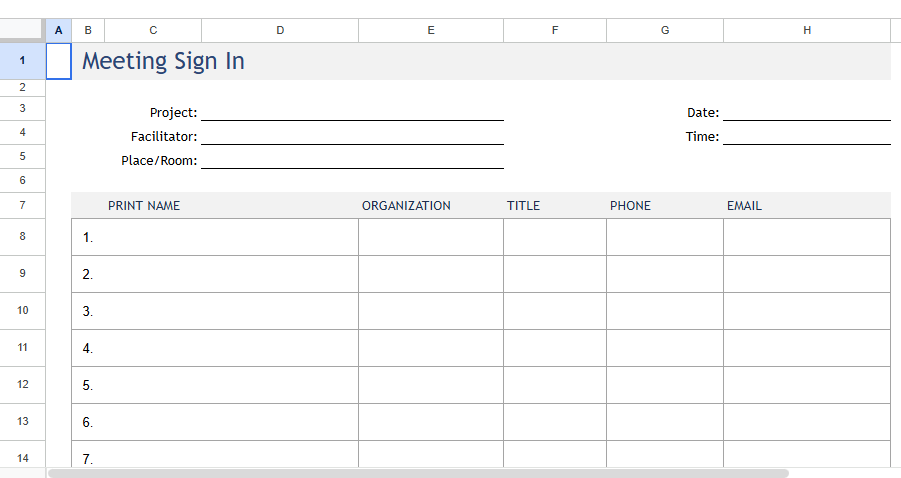Viewport: 901px width, 478px height.
Task: Click the ORGANIZATION column heading
Action: pyautogui.click(x=406, y=206)
